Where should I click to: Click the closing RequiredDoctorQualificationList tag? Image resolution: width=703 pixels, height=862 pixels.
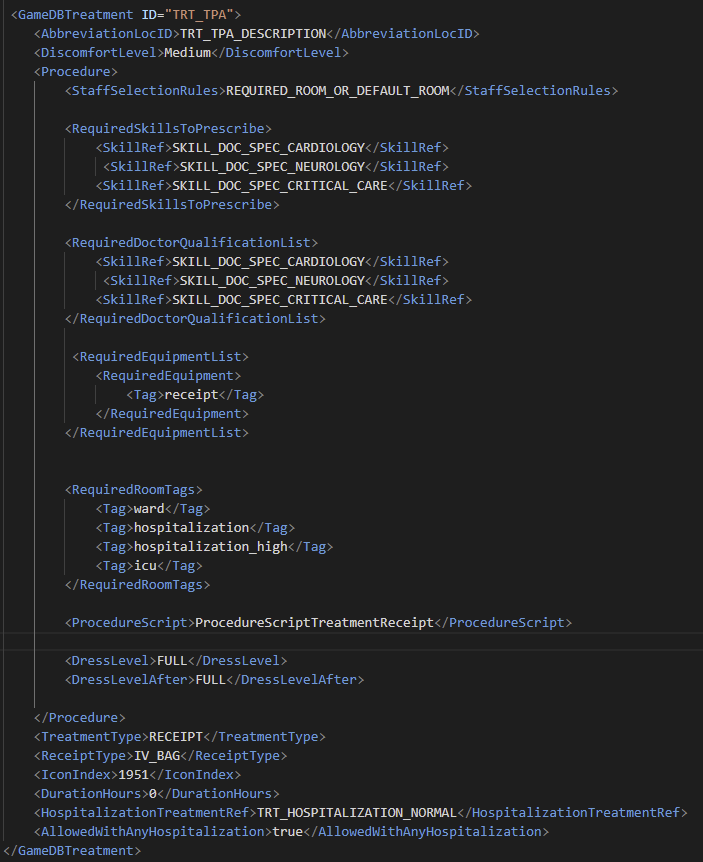[x=195, y=318]
